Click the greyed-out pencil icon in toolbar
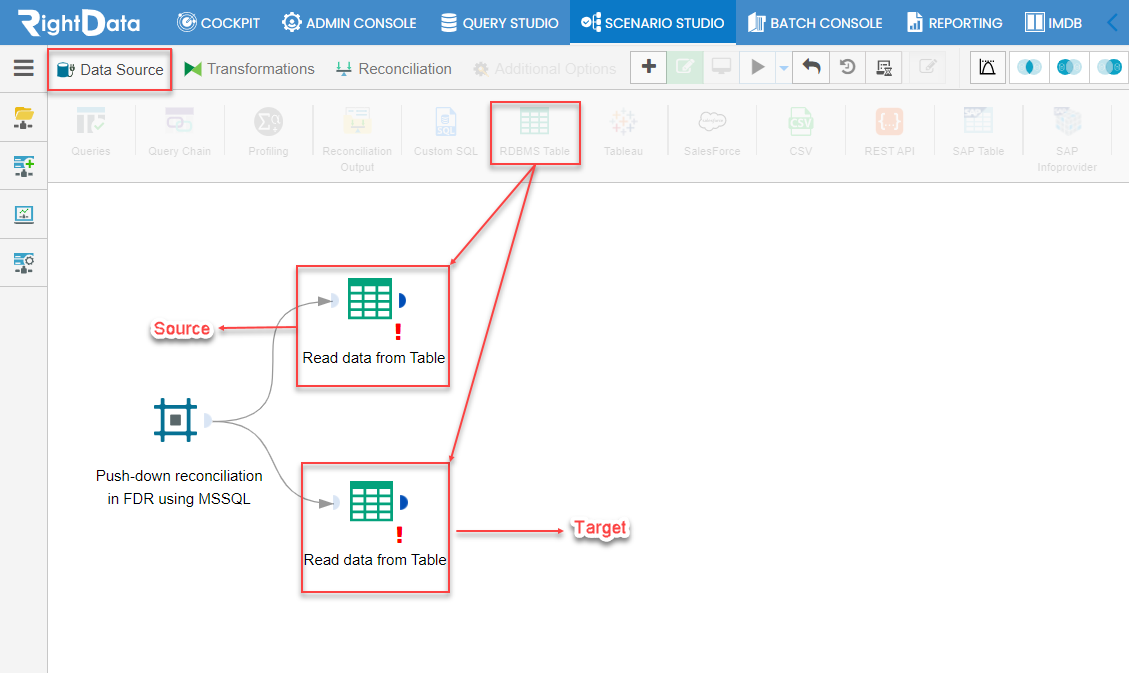Image resolution: width=1129 pixels, height=673 pixels. pos(927,67)
